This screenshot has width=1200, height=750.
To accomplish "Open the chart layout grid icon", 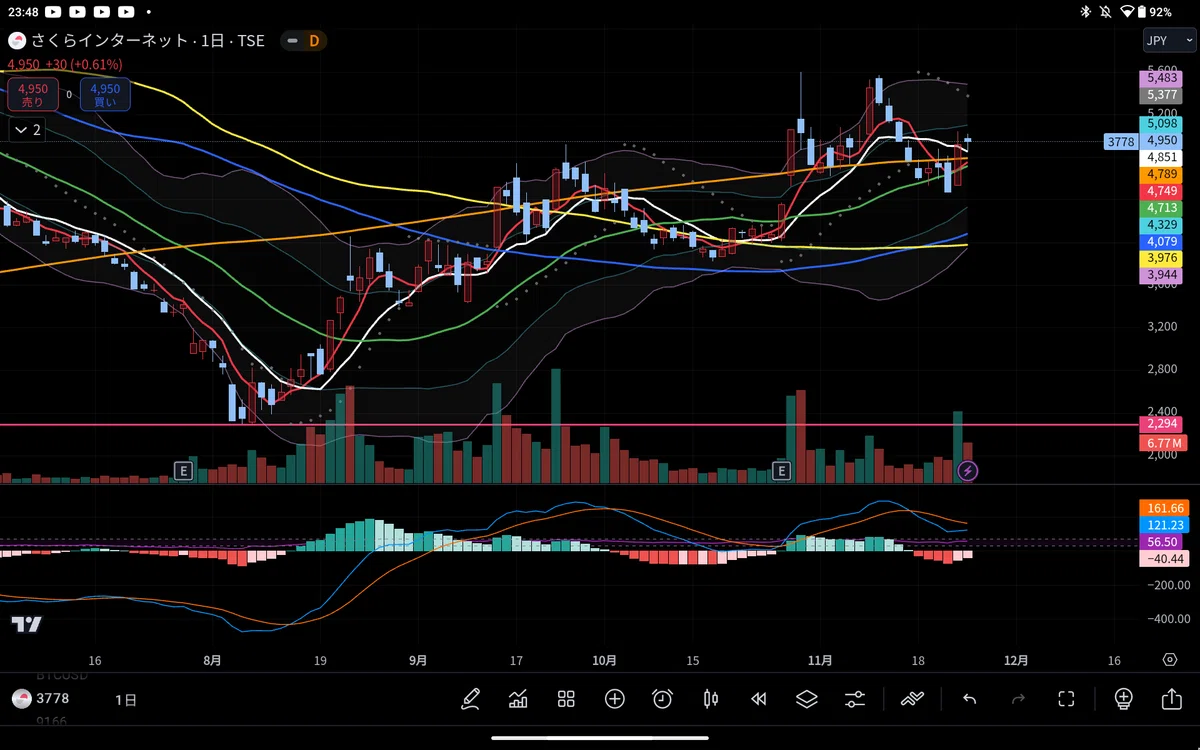I will point(566,699).
